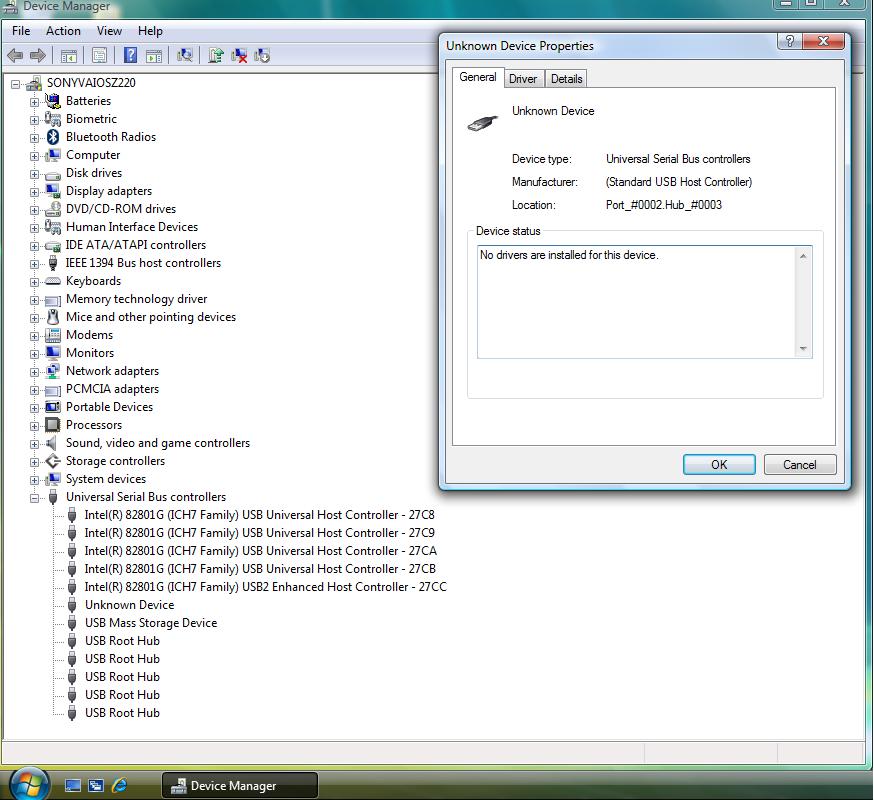This screenshot has height=800, width=874.
Task: Click the SONYVAIOSZ220 computer icon
Action: (x=34, y=83)
